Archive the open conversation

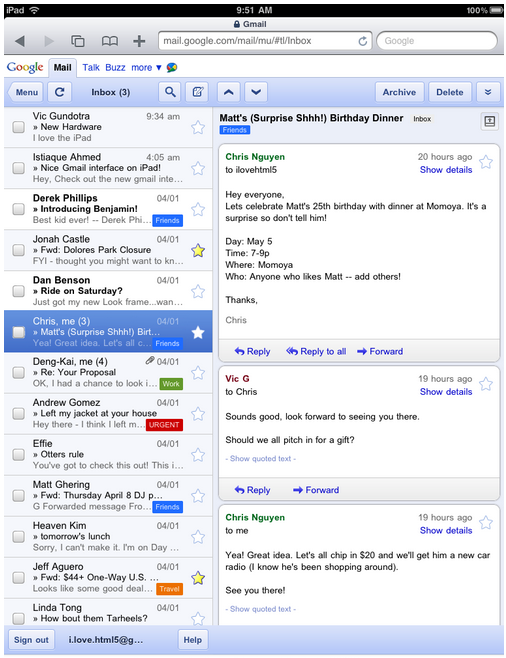pyautogui.click(x=399, y=92)
